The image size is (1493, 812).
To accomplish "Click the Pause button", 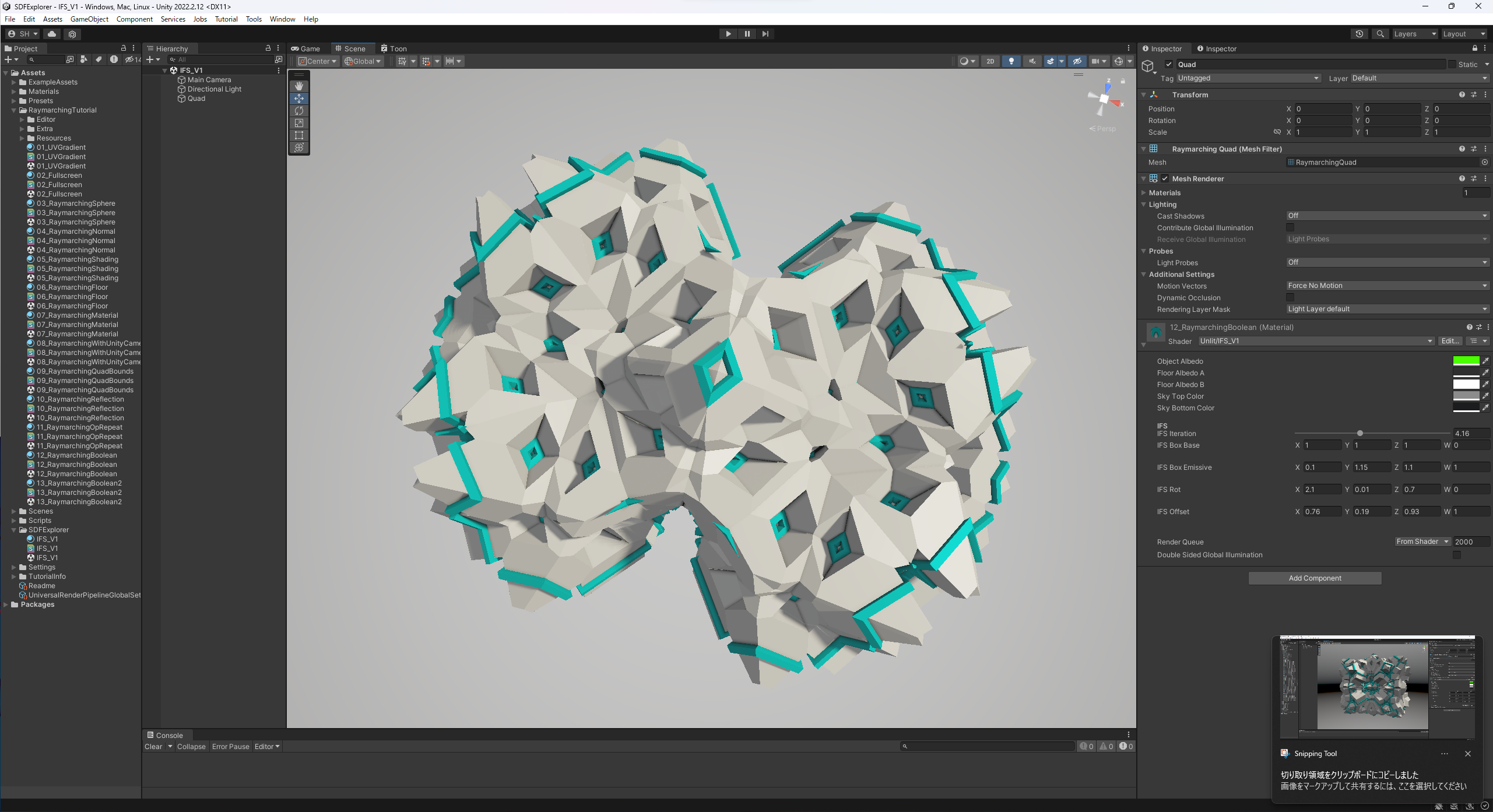I will coord(747,34).
